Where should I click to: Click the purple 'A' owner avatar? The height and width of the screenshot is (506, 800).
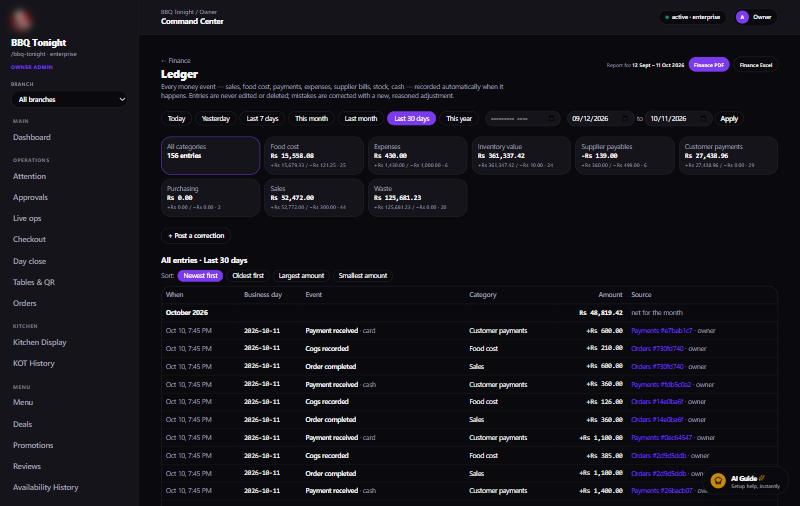742,17
